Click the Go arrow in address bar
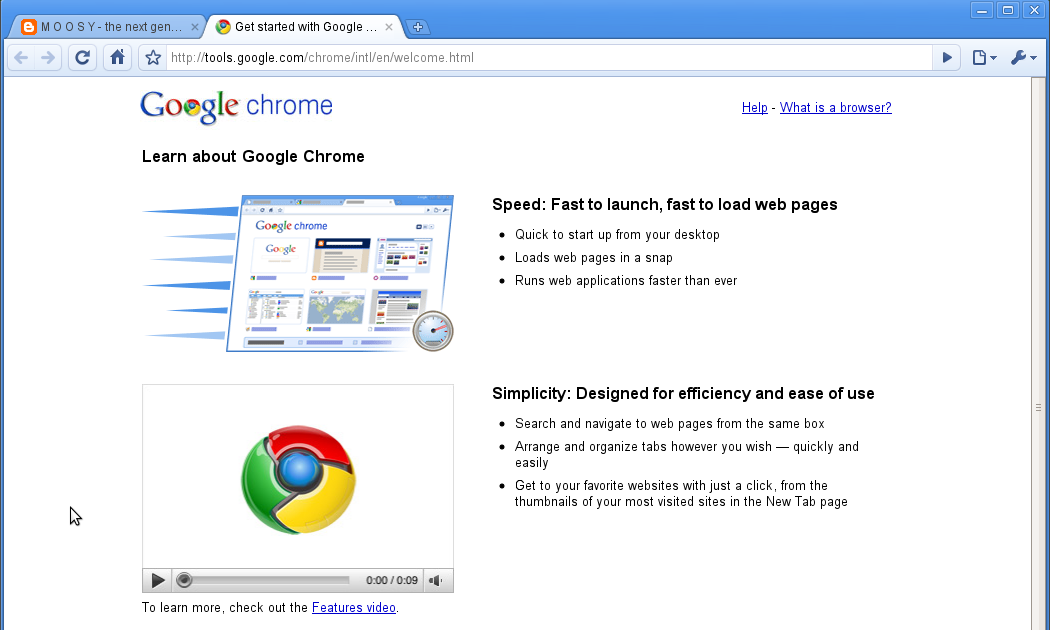This screenshot has height=630, width=1050. (947, 58)
